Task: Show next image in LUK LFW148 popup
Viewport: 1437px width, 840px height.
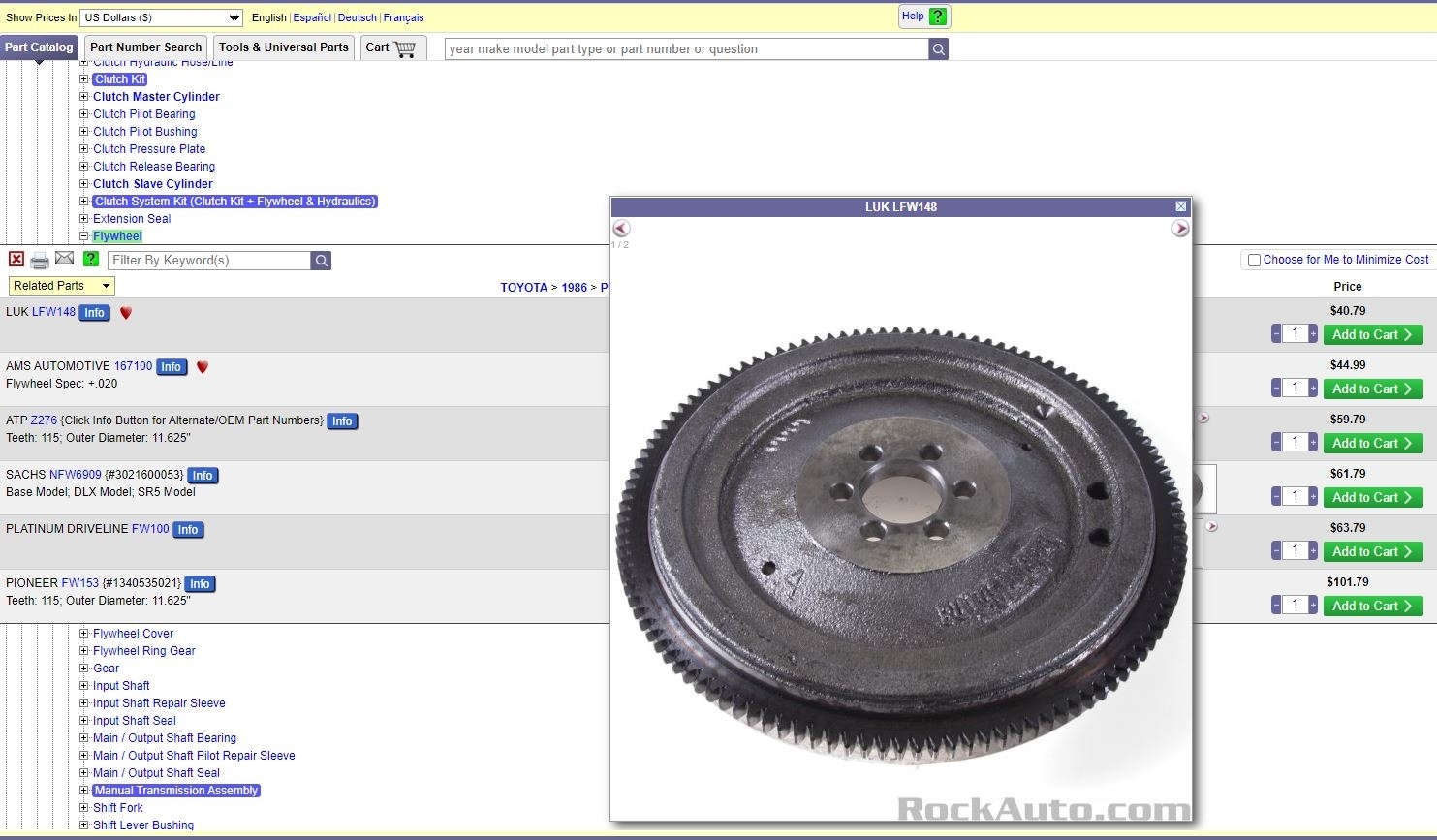Action: click(1179, 229)
